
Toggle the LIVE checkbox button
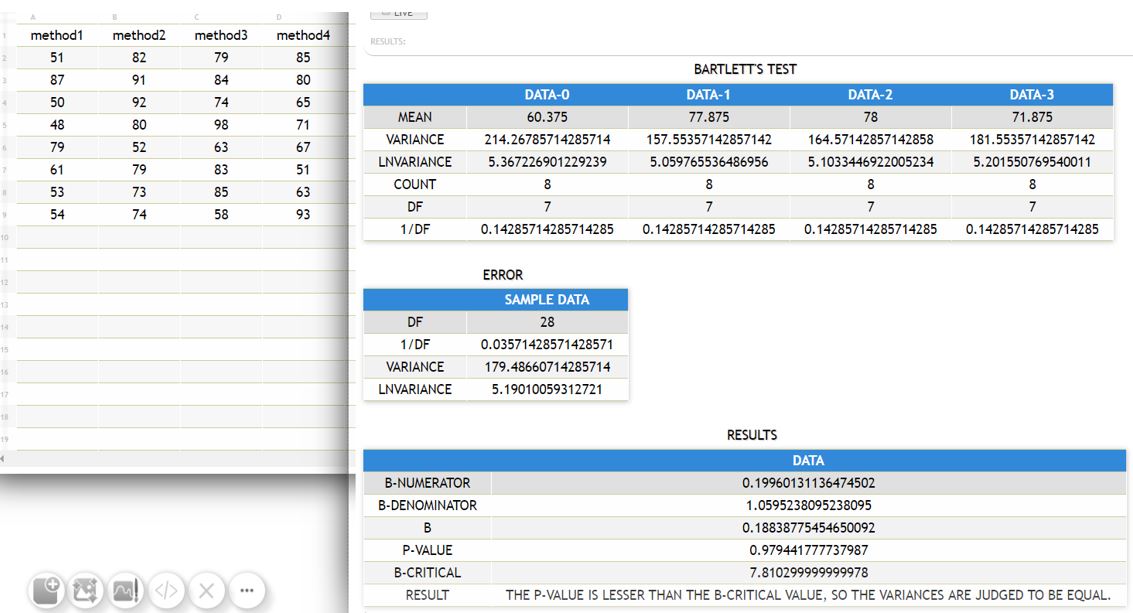[399, 13]
